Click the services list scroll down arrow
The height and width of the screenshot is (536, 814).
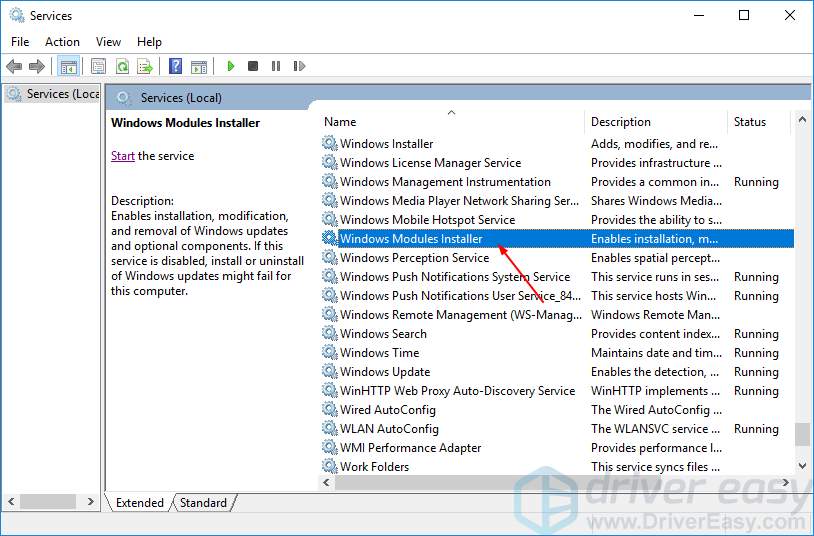coord(802,466)
